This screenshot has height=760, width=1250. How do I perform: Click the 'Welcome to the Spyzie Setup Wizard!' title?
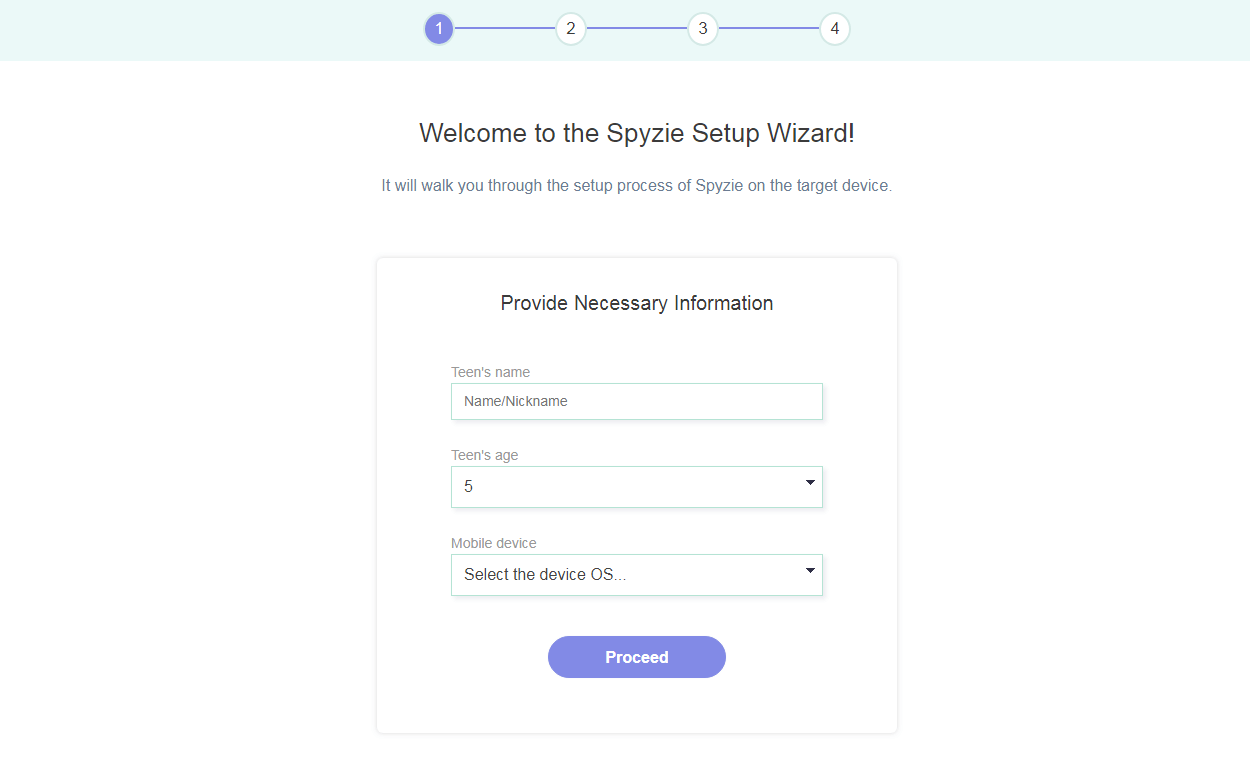click(636, 133)
